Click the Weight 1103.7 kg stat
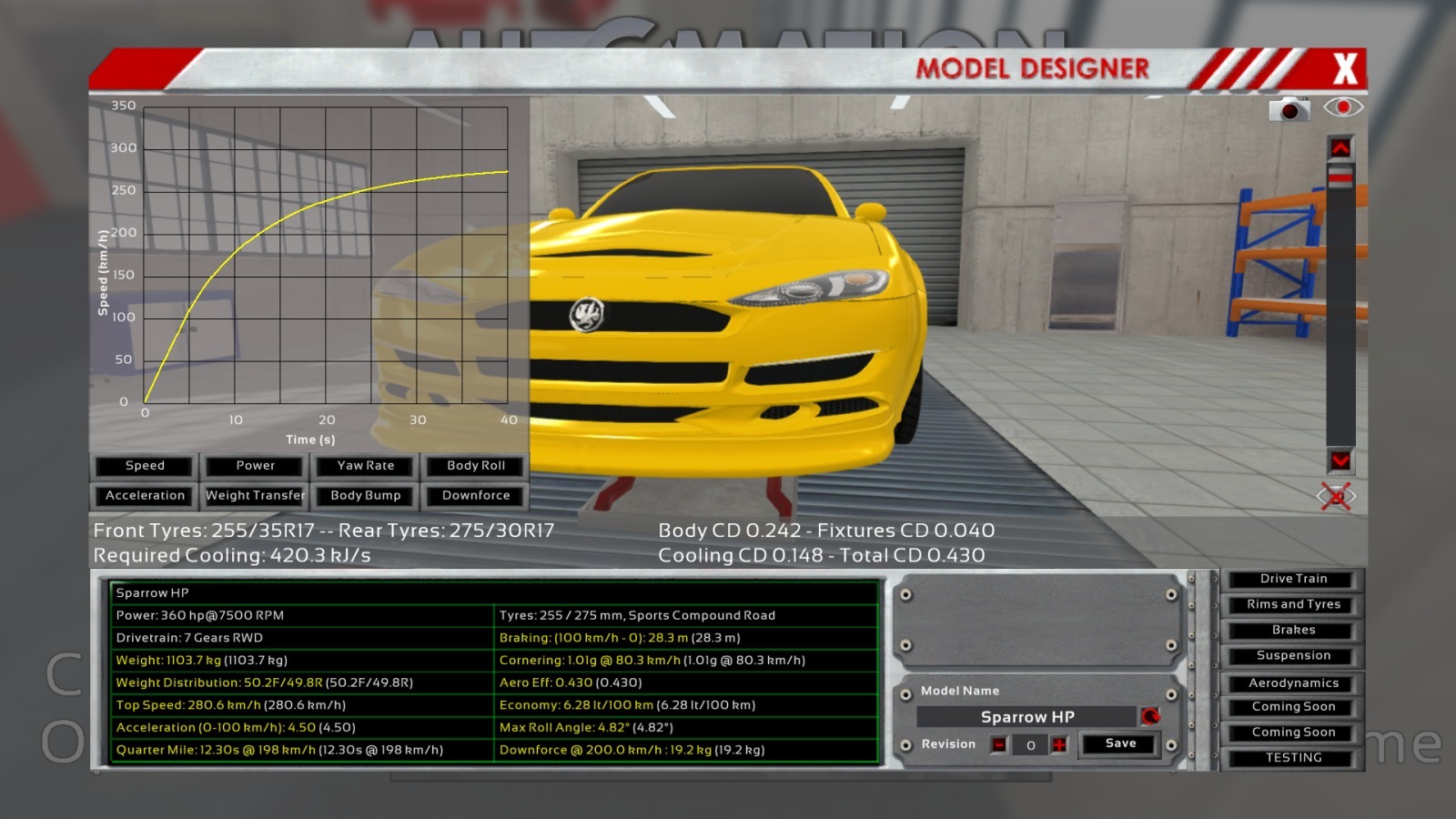 (301, 661)
